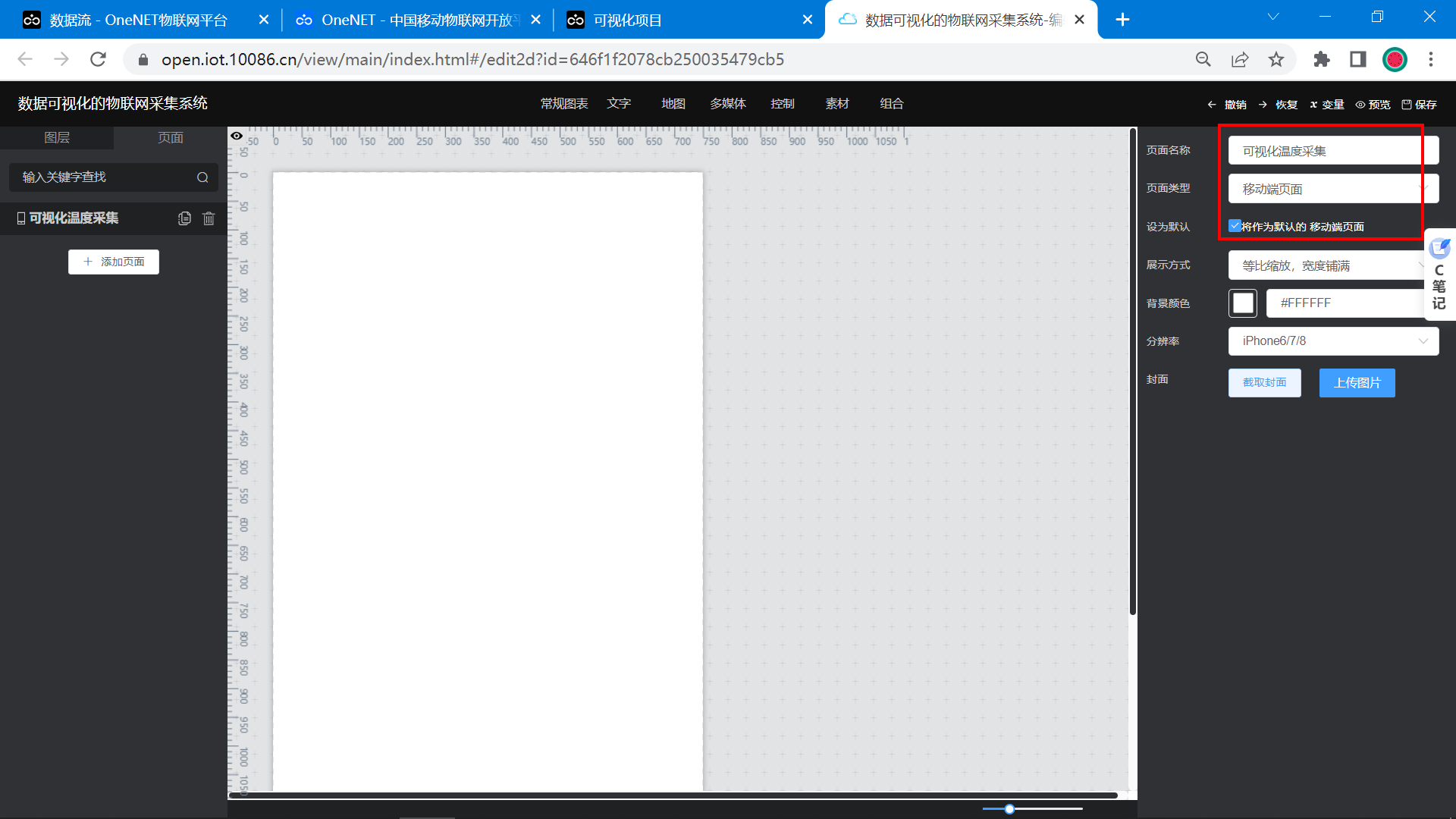Click the 上传图片 button

click(1357, 383)
